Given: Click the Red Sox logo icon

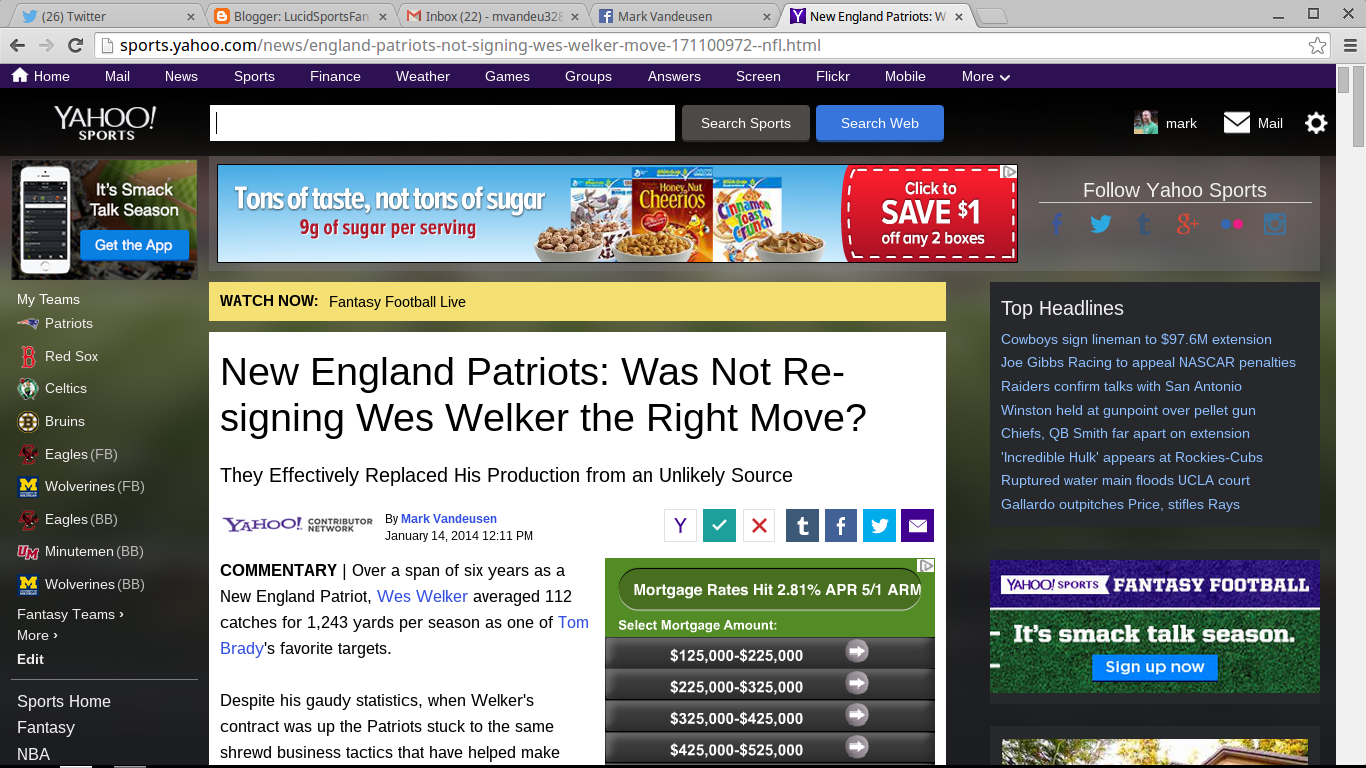Looking at the screenshot, I should (x=28, y=356).
